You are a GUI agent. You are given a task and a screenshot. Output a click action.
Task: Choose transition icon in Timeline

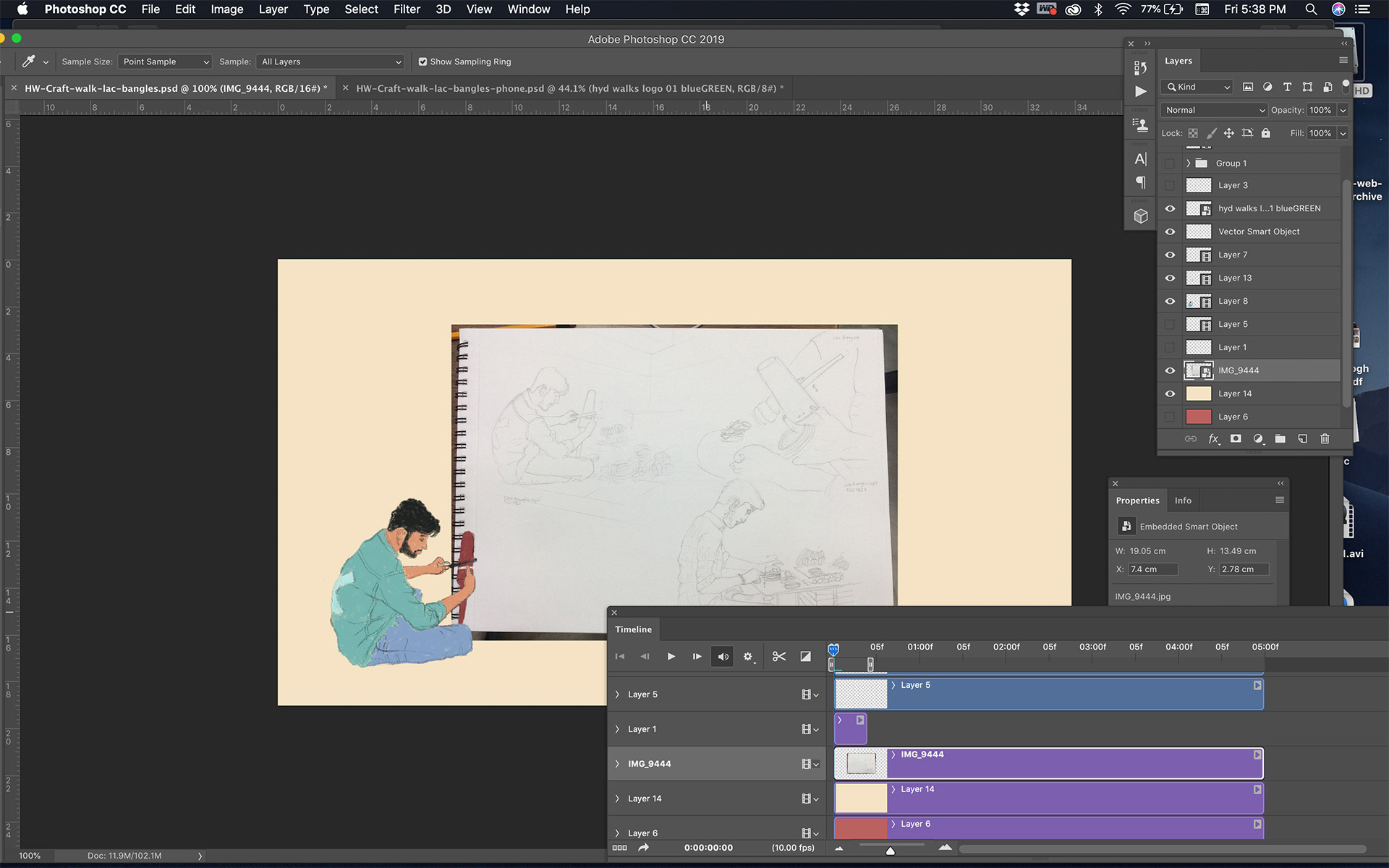805,656
